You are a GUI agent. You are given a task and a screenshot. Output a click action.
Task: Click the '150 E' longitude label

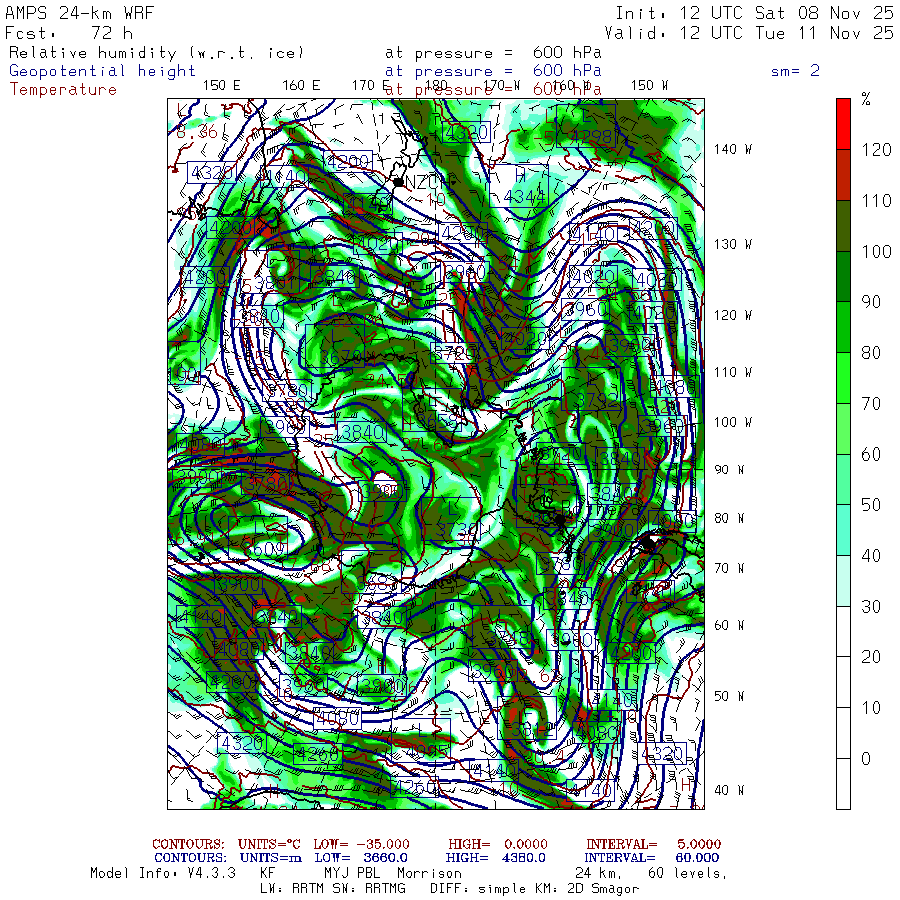coord(222,85)
